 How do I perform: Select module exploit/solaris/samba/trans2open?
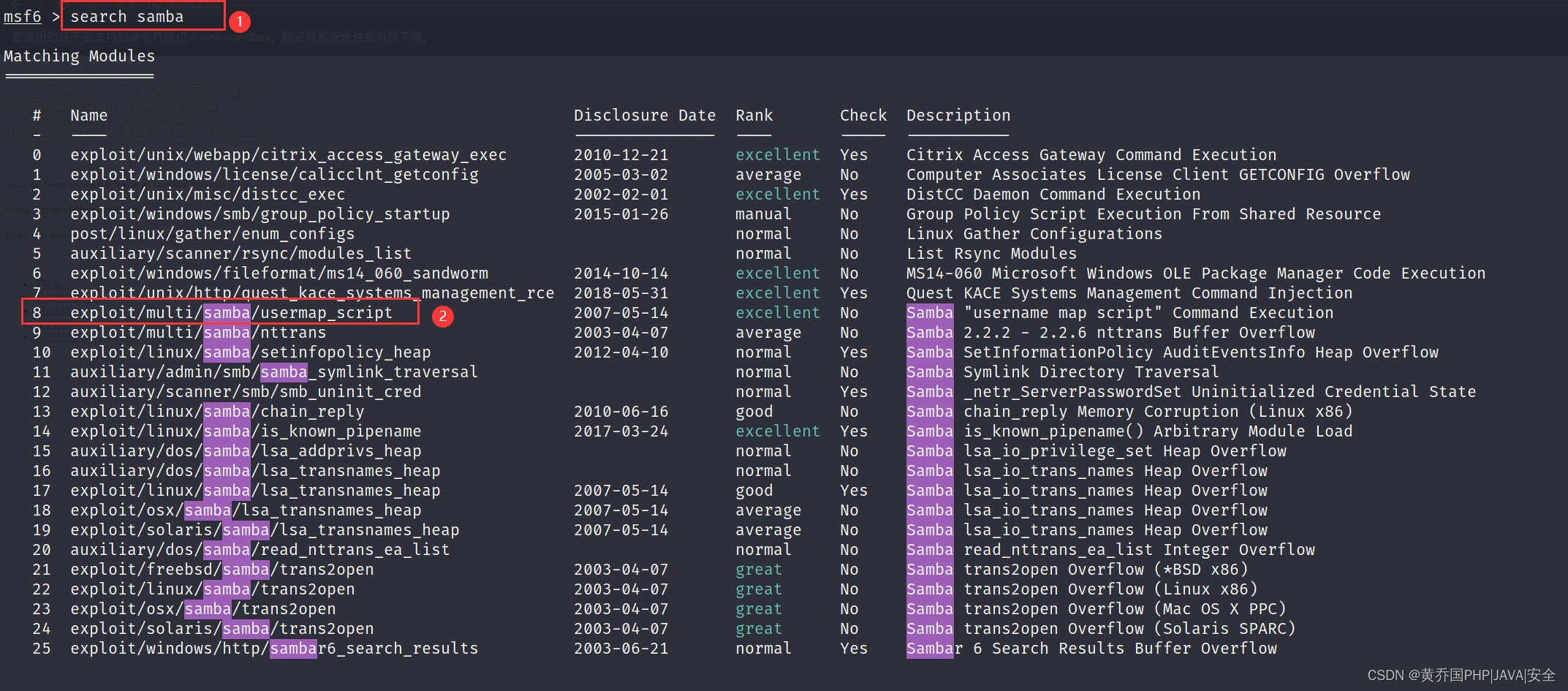click(x=222, y=629)
